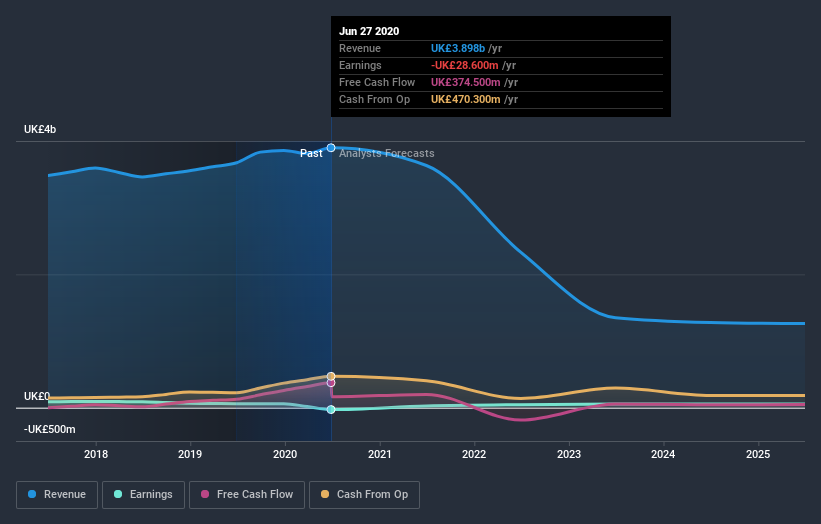Click the Revenue row label in tooltip
The width and height of the screenshot is (821, 524).
(360, 48)
